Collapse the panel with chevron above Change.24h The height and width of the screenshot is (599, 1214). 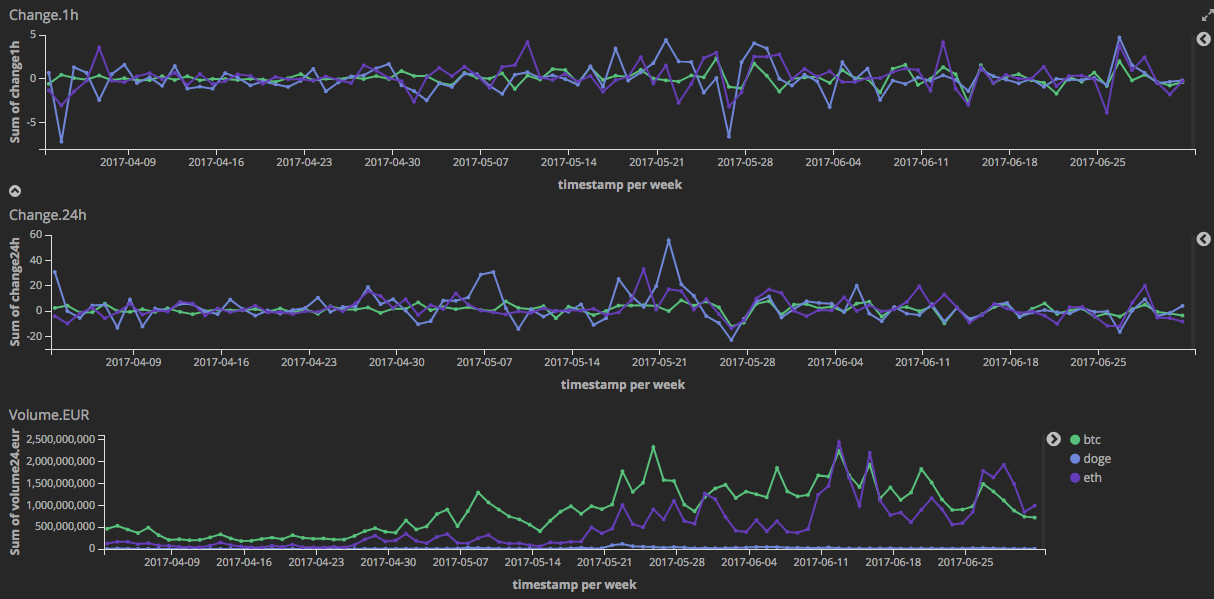[x=15, y=191]
